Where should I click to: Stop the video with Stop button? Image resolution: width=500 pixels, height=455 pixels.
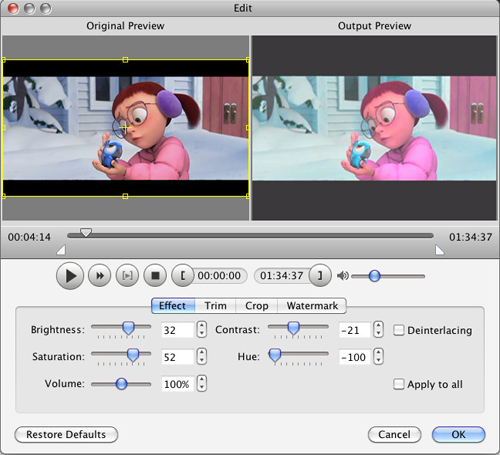tap(155, 276)
